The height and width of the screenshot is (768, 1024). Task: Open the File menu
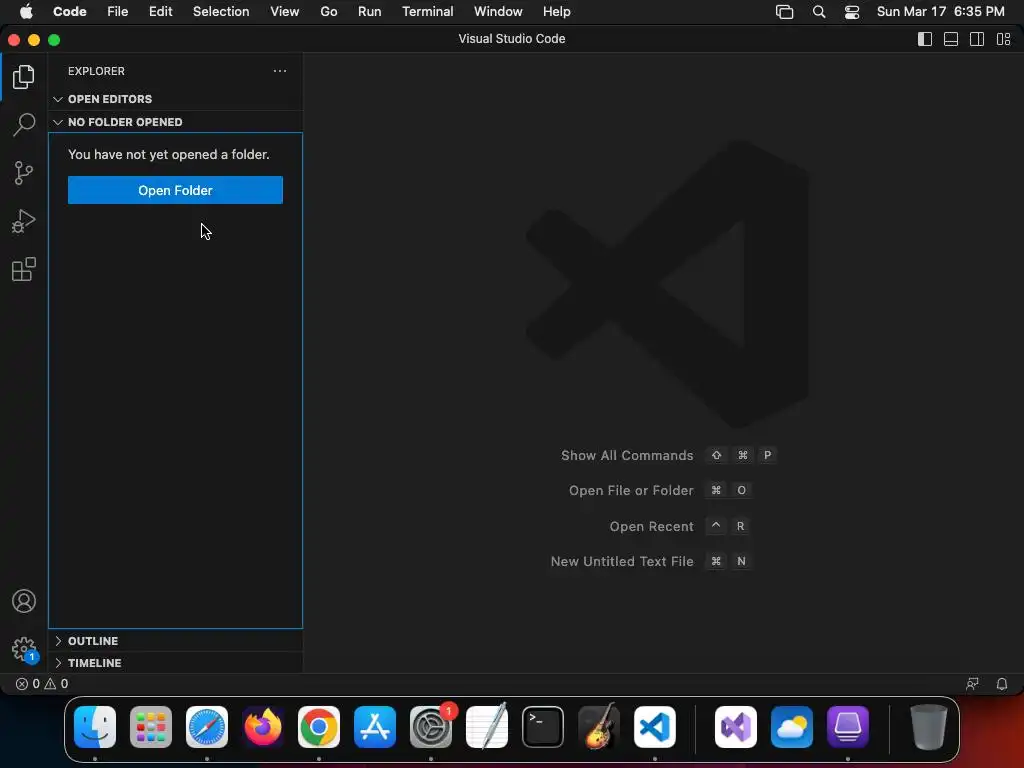[x=118, y=12]
